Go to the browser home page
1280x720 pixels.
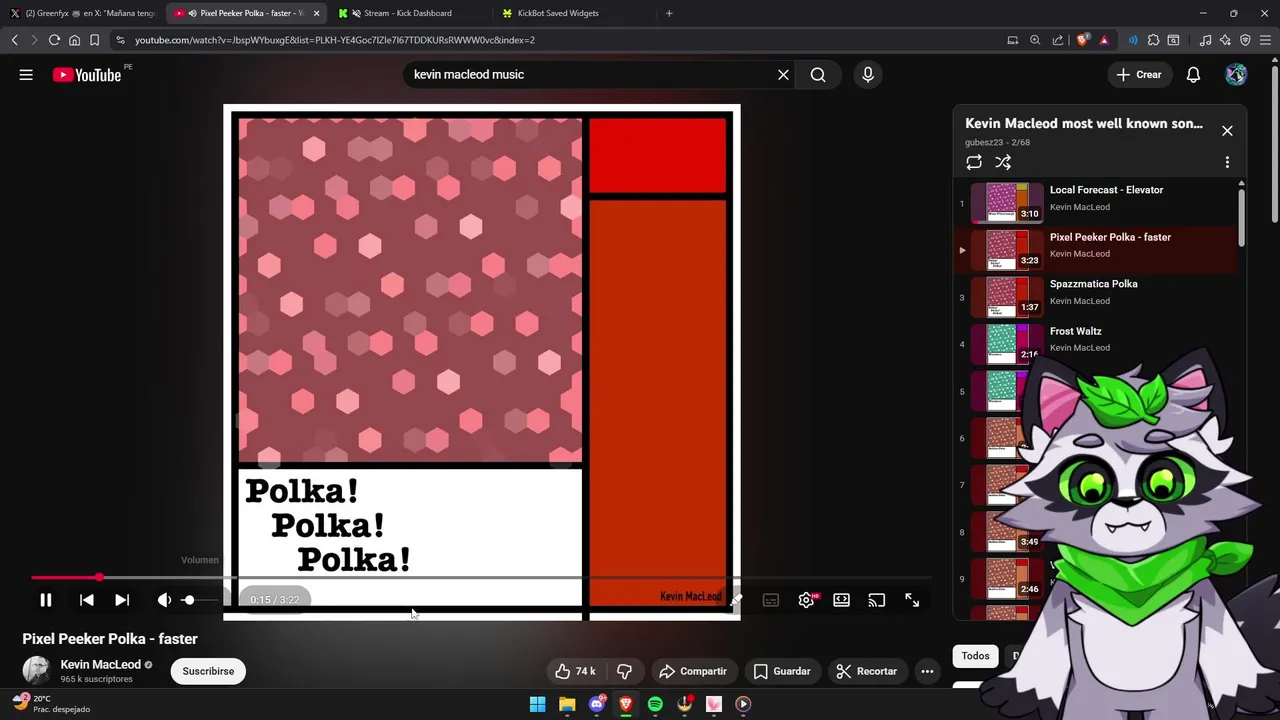(x=74, y=40)
